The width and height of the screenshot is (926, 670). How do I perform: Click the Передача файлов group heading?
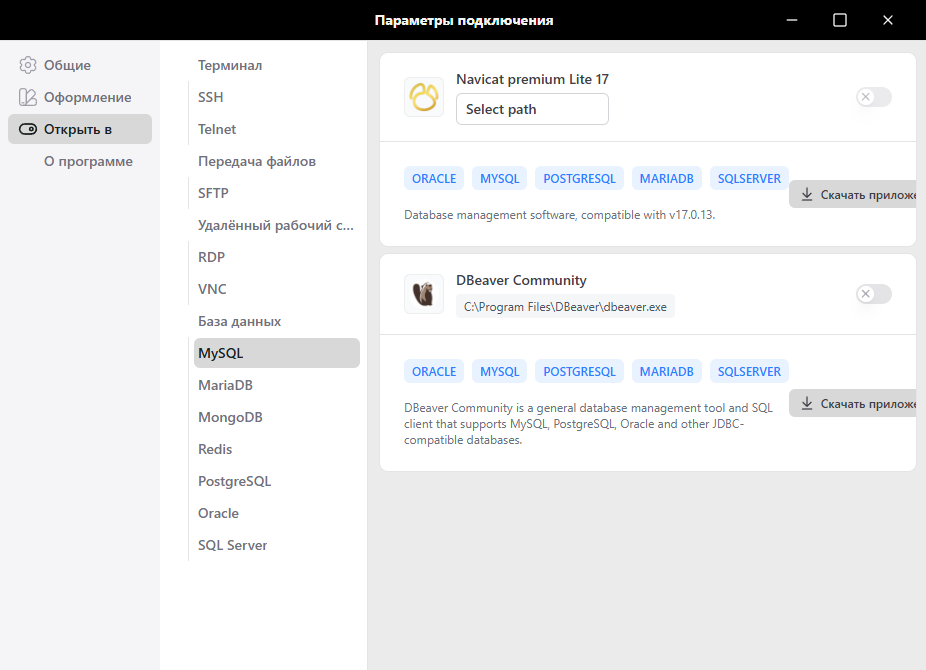257,161
